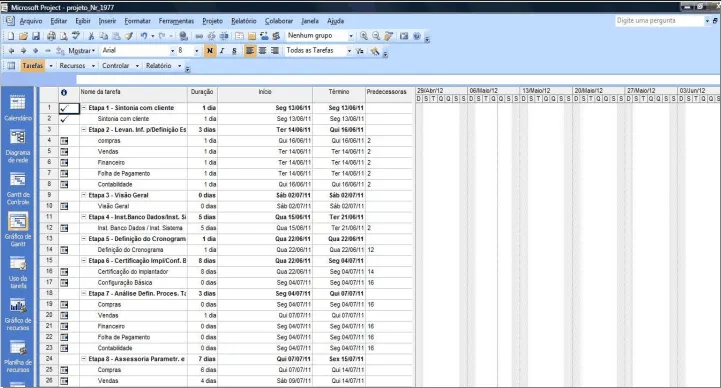Click the Zoom In magnifier icon
This screenshot has width=721, height=388.
pyautogui.click(x=364, y=36)
